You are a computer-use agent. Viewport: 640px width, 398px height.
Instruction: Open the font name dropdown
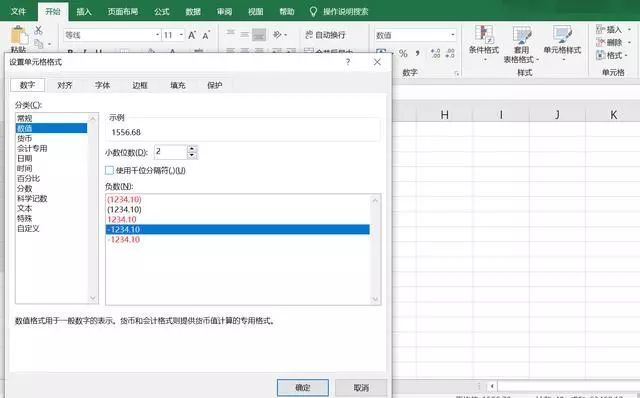(158, 35)
